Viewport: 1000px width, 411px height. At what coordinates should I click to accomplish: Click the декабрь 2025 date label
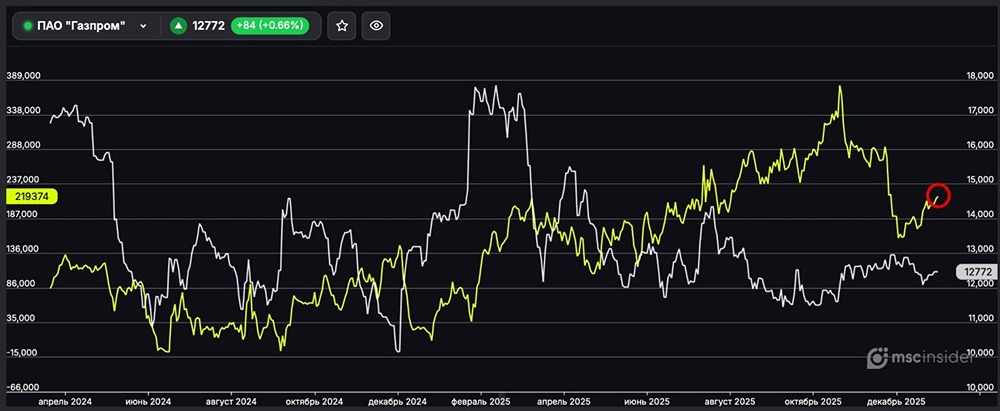[x=896, y=402]
